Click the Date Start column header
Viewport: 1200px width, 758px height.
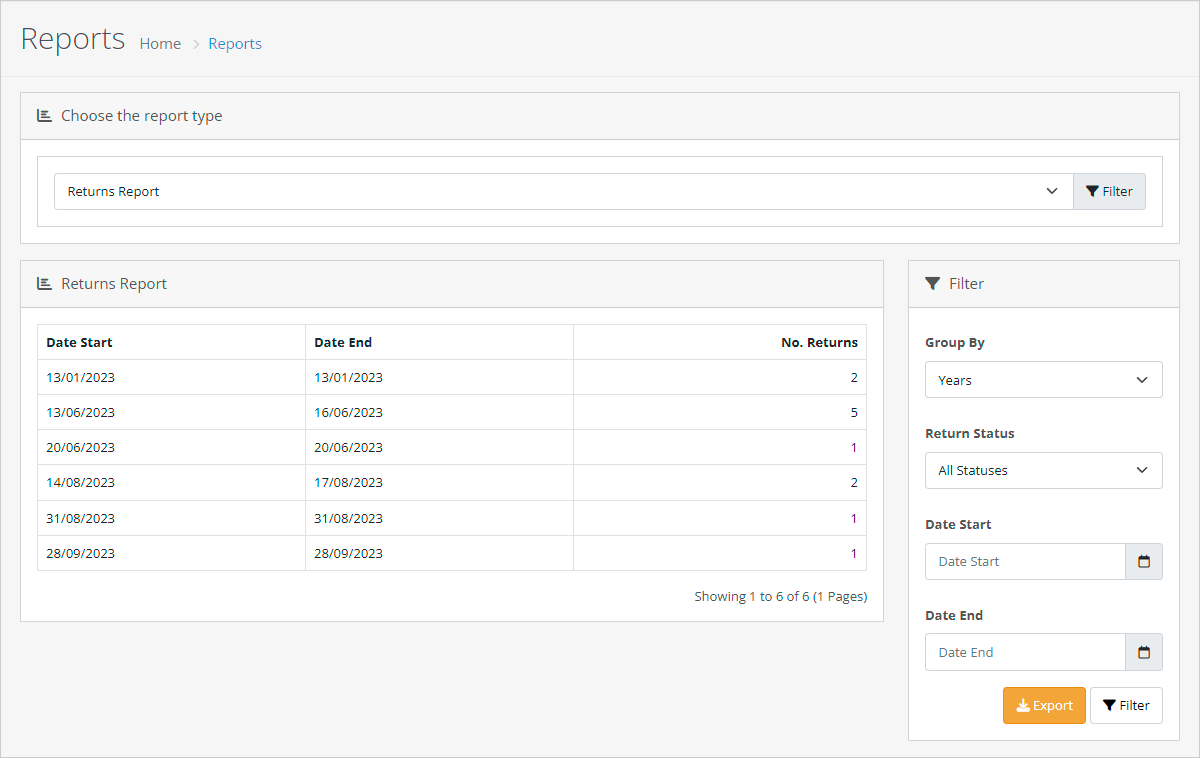point(80,343)
